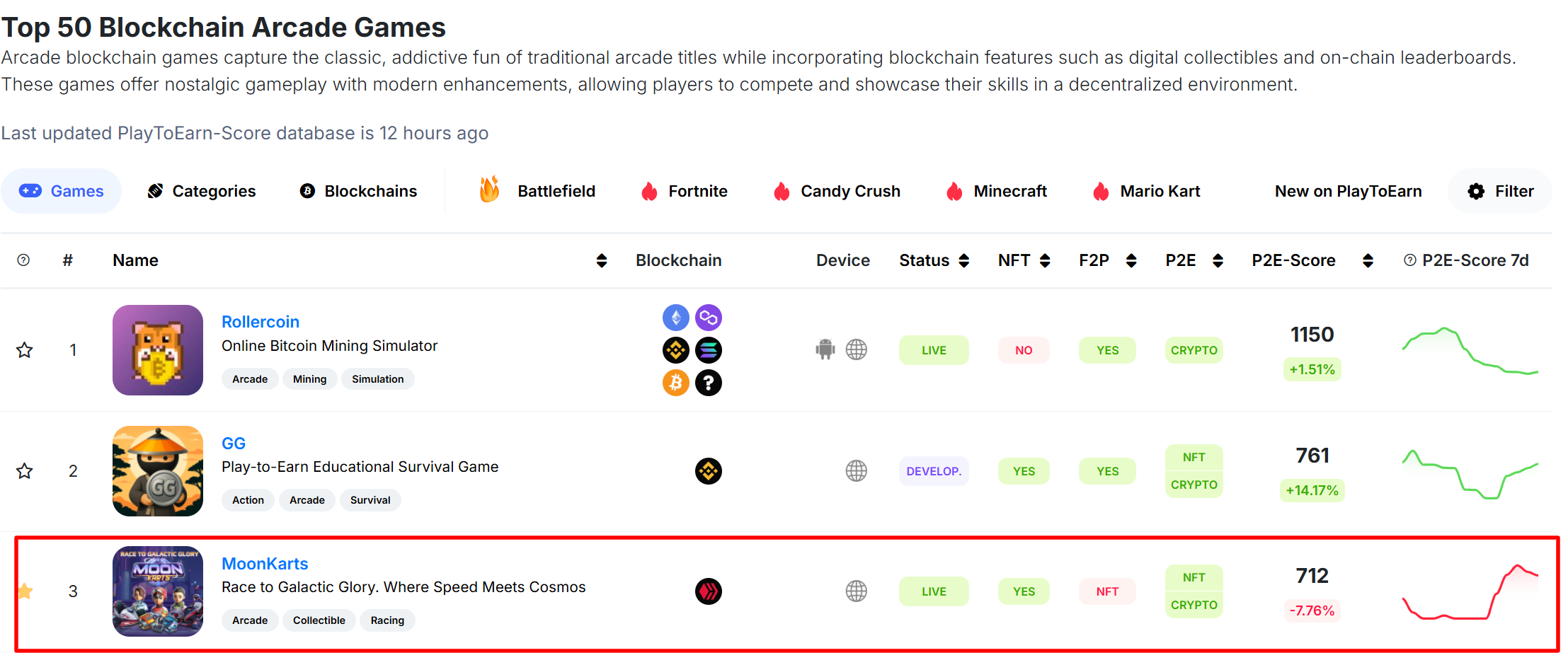Sort table by Name arrows
Viewport: 1568px width, 660px height.
tap(602, 261)
